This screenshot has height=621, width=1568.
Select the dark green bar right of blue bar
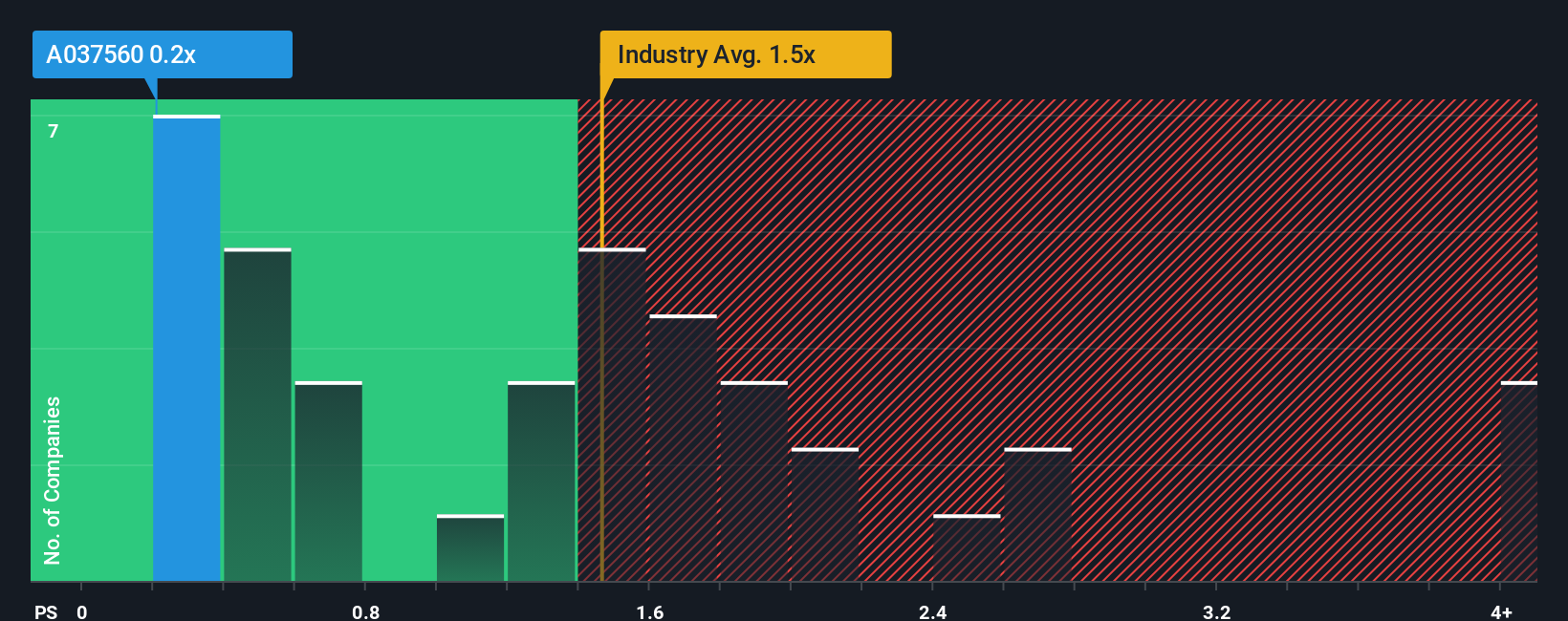tap(257, 415)
